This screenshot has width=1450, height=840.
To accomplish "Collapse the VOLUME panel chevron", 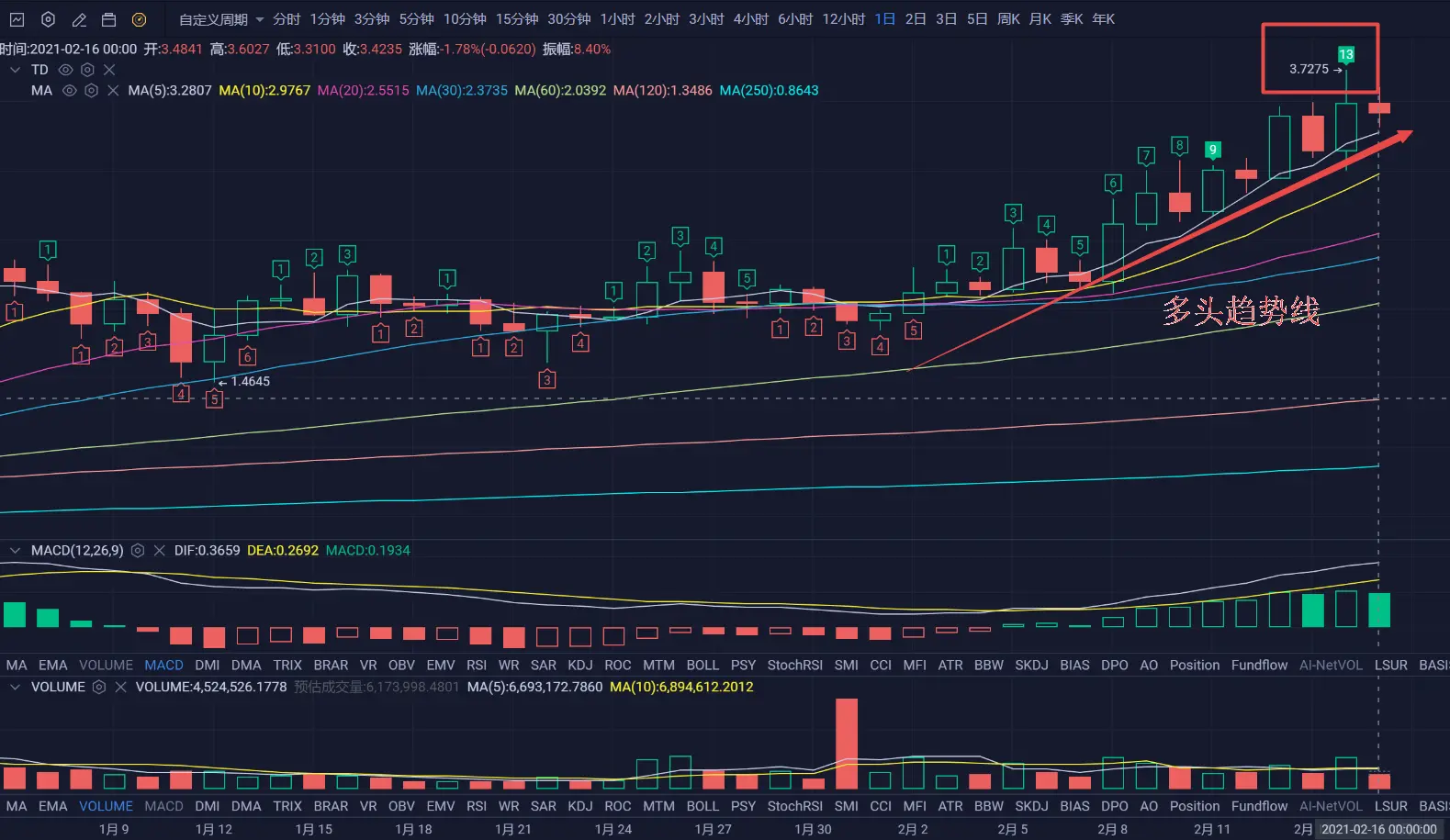I will pos(15,687).
